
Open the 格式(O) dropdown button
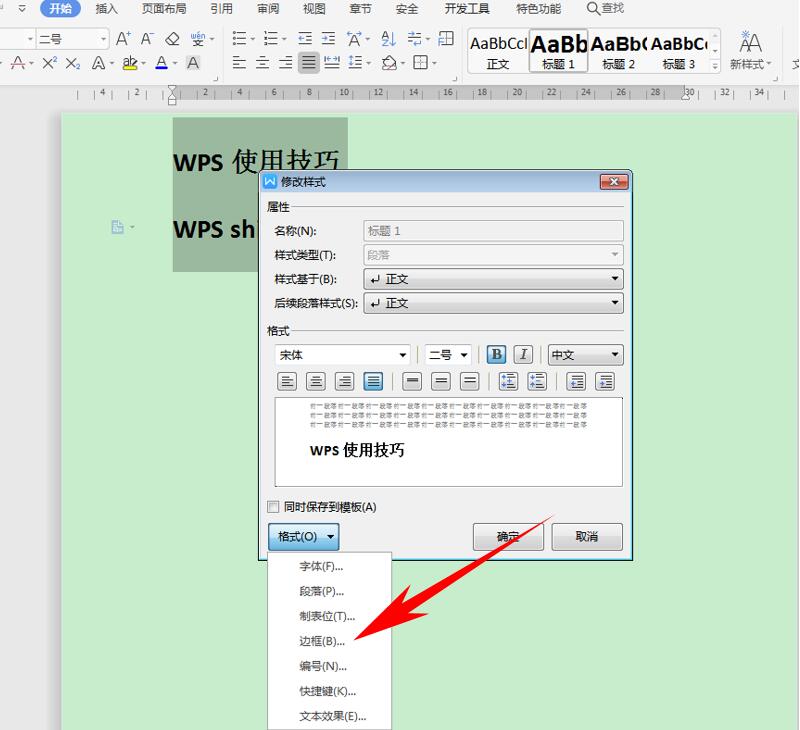[x=304, y=537]
